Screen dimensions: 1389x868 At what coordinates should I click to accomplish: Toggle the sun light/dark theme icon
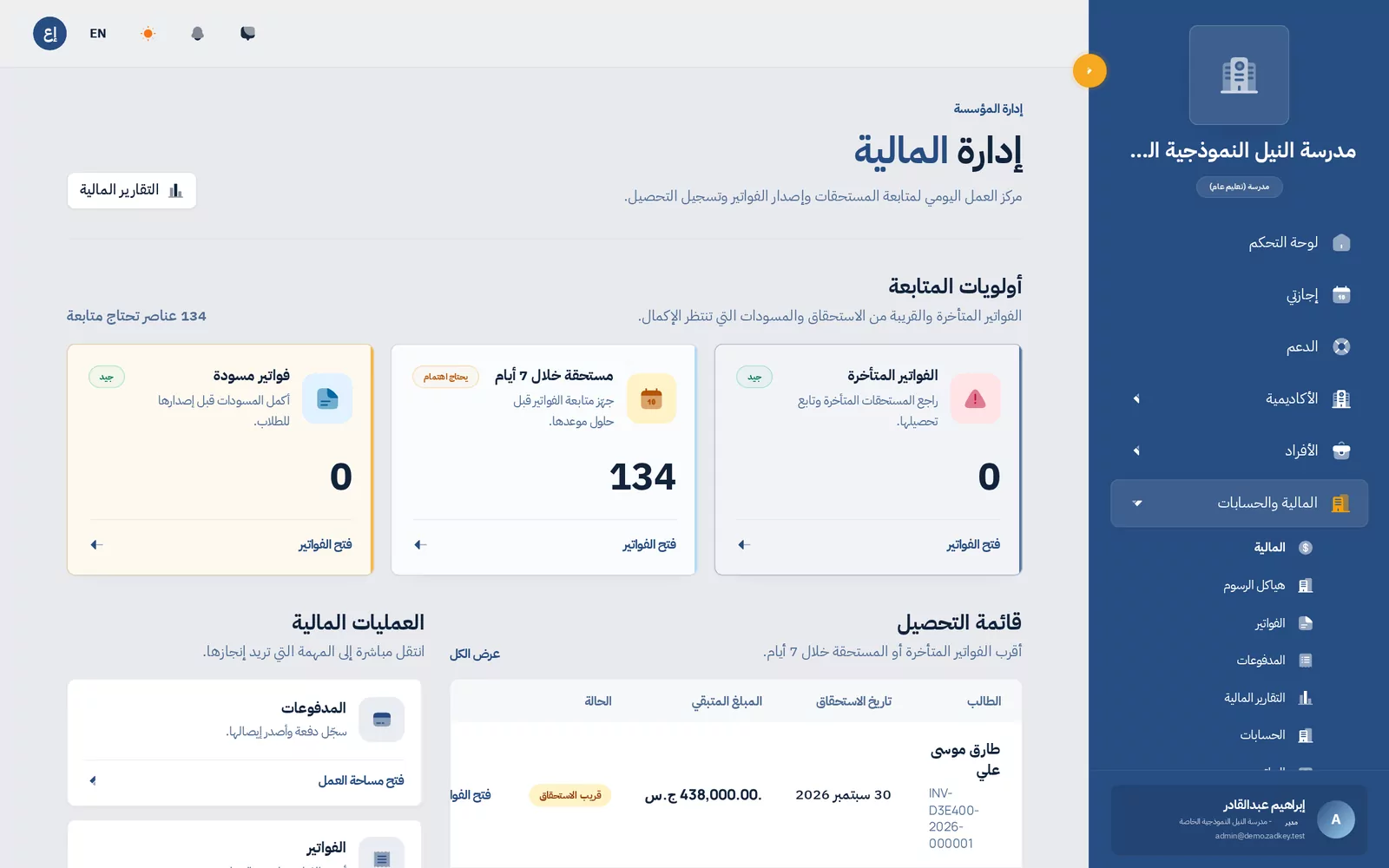click(x=148, y=34)
